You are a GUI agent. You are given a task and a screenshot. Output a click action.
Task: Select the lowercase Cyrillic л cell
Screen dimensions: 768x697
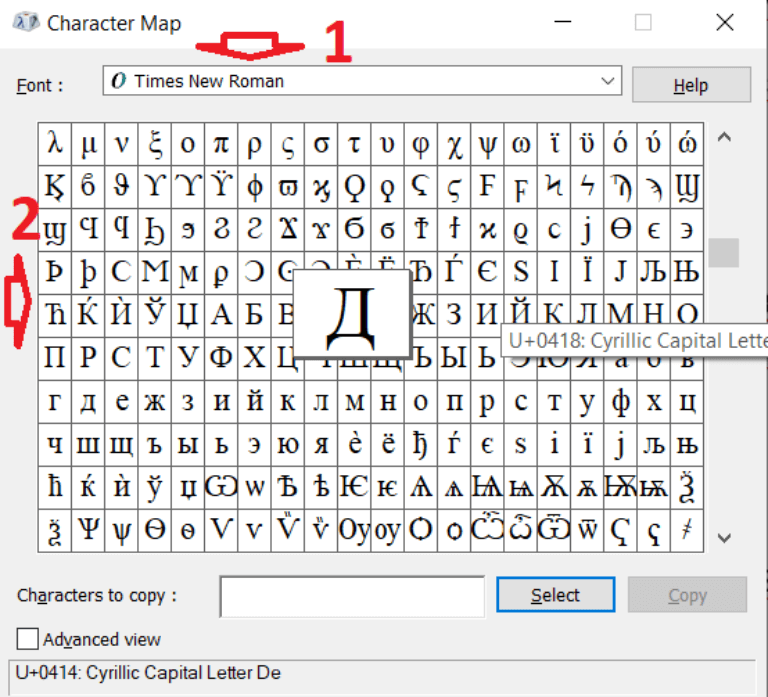(321, 402)
